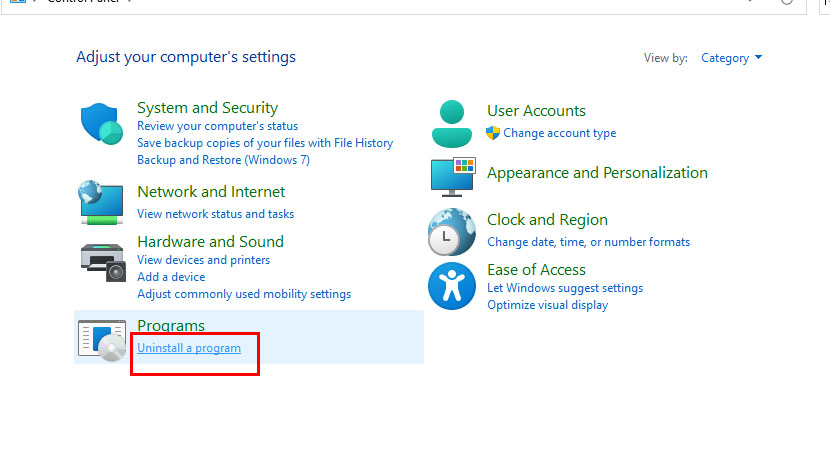Open the Programs category heading

[x=171, y=326]
